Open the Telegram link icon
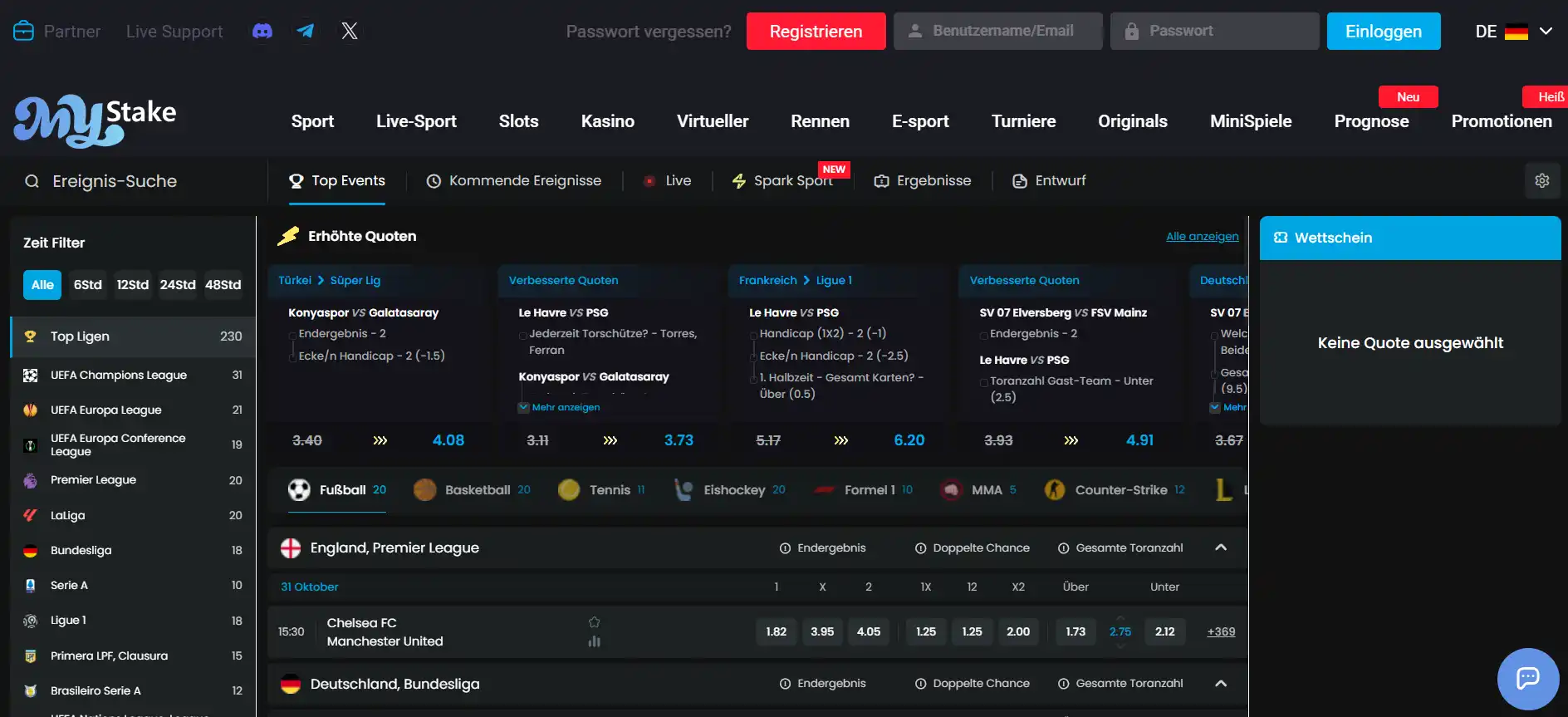 click(x=306, y=32)
